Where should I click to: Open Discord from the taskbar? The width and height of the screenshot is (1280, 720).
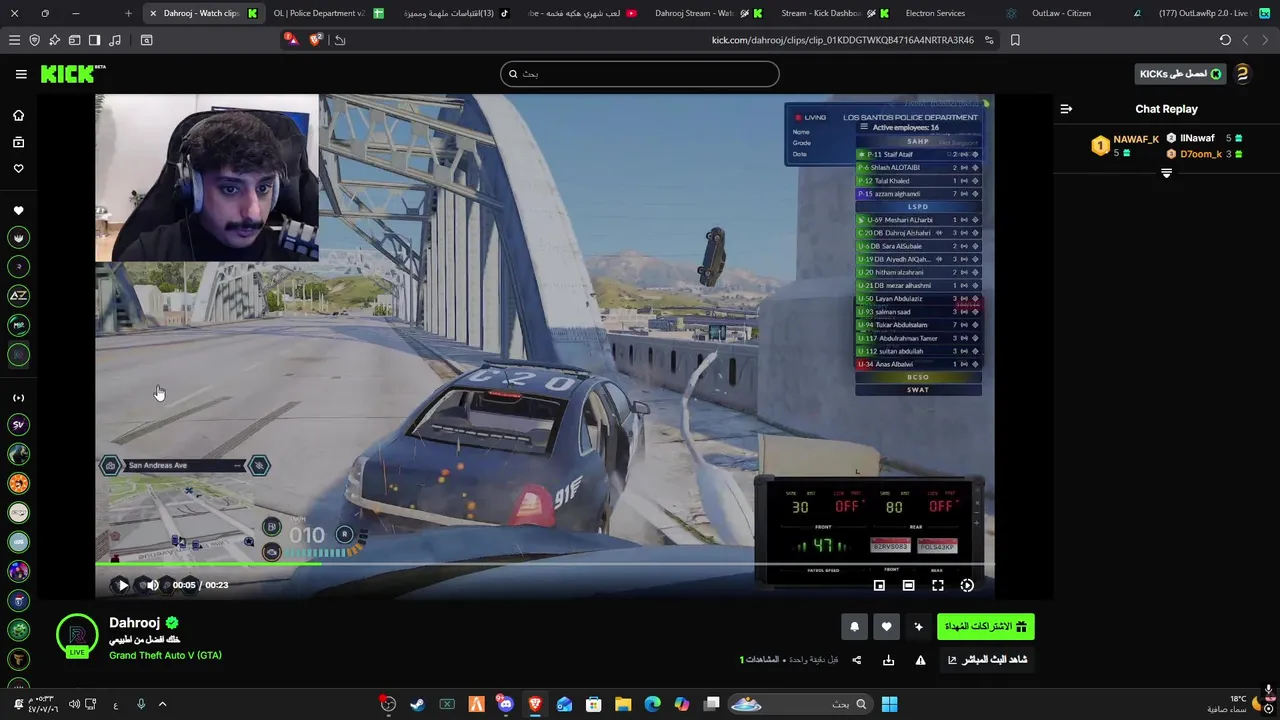[505, 704]
